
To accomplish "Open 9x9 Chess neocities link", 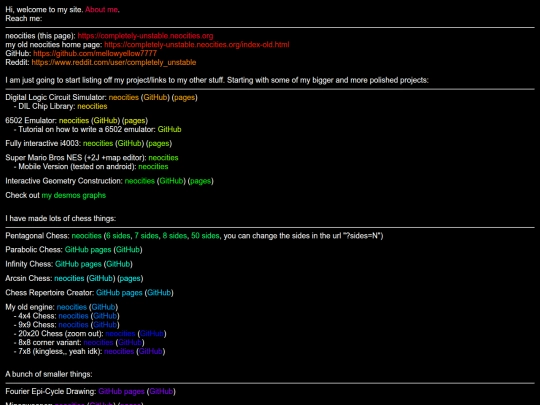I will coord(73,325).
